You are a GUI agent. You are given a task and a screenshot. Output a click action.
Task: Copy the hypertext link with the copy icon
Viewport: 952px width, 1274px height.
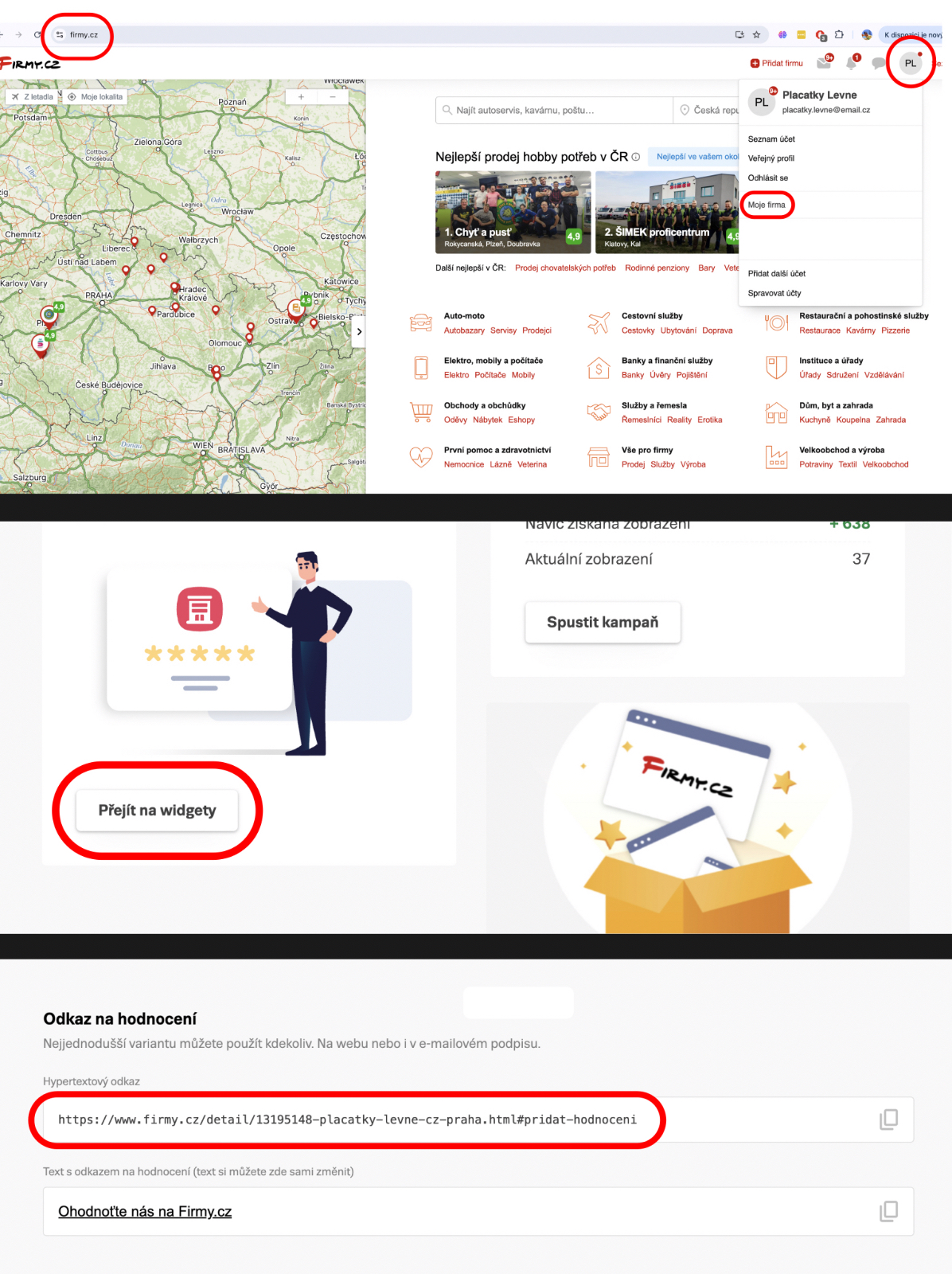tap(888, 1120)
